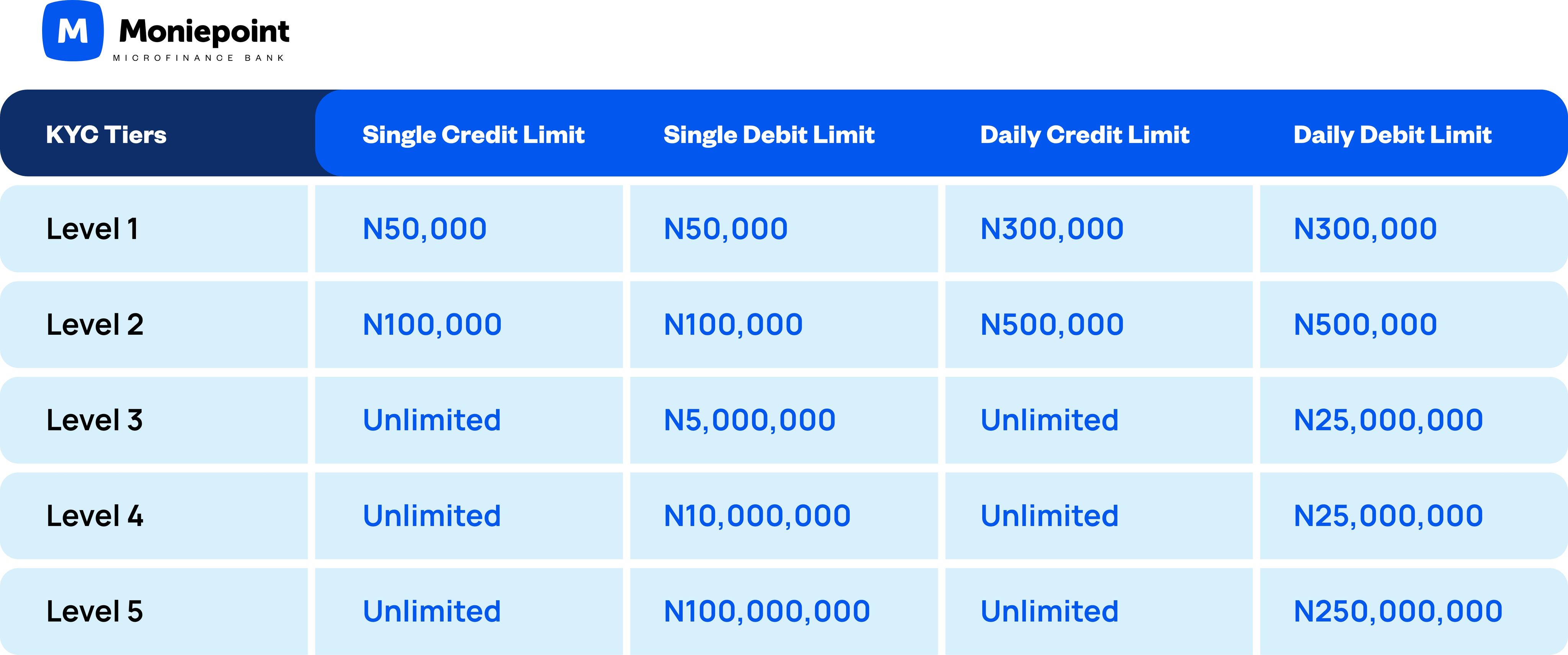This screenshot has height=655, width=1568.
Task: Click Level 1 single credit N50,000 cell
Action: [469, 229]
